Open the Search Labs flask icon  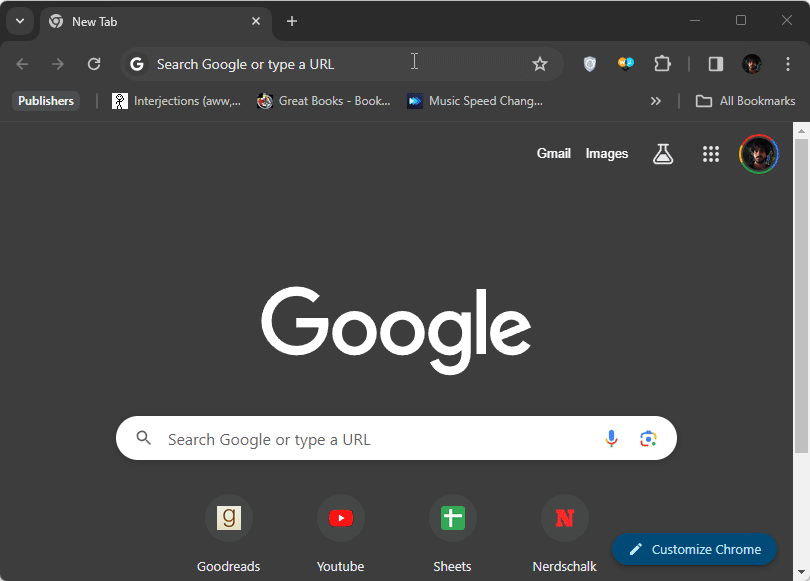(662, 154)
